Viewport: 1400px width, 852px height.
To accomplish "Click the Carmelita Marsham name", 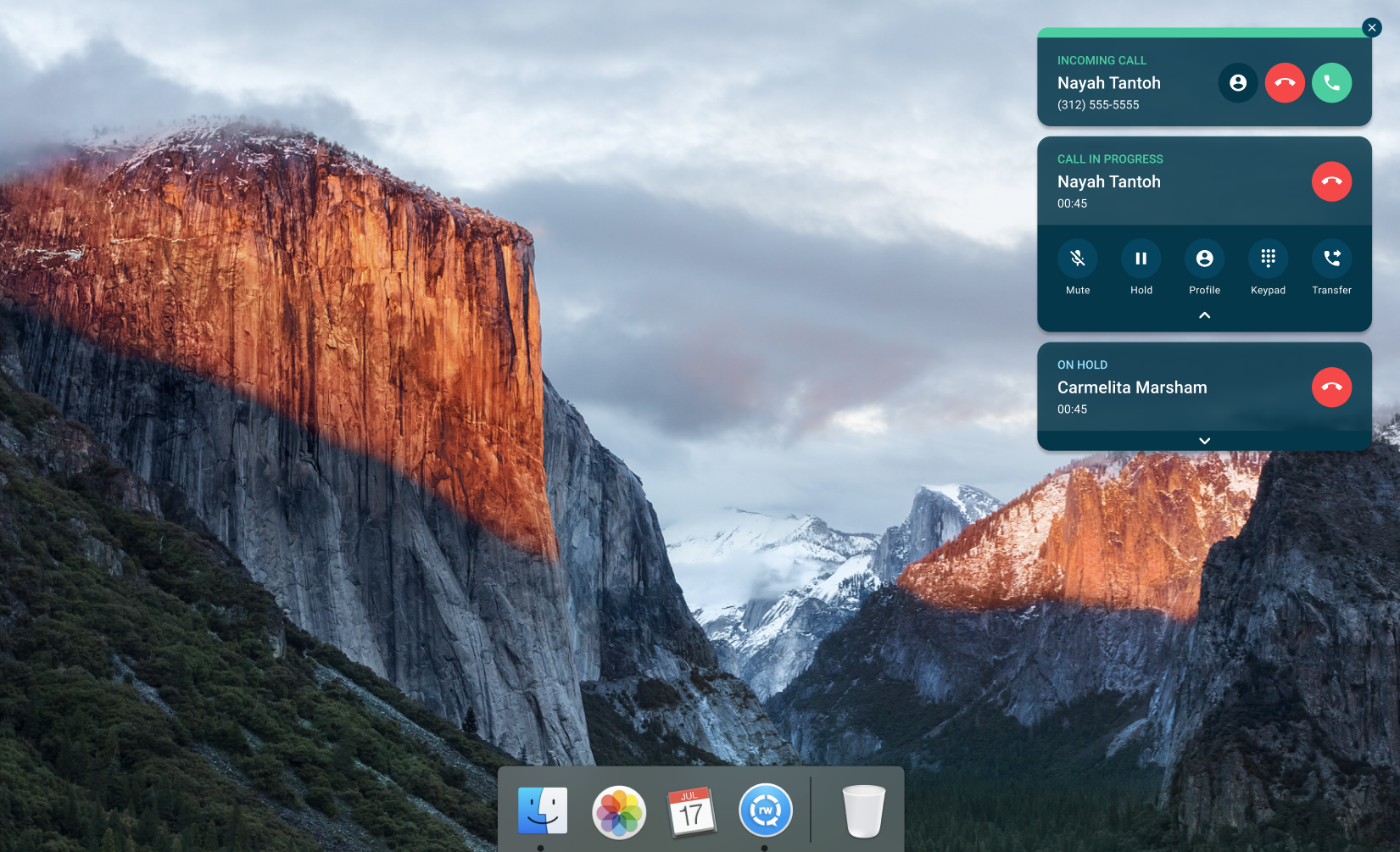I will (1132, 387).
